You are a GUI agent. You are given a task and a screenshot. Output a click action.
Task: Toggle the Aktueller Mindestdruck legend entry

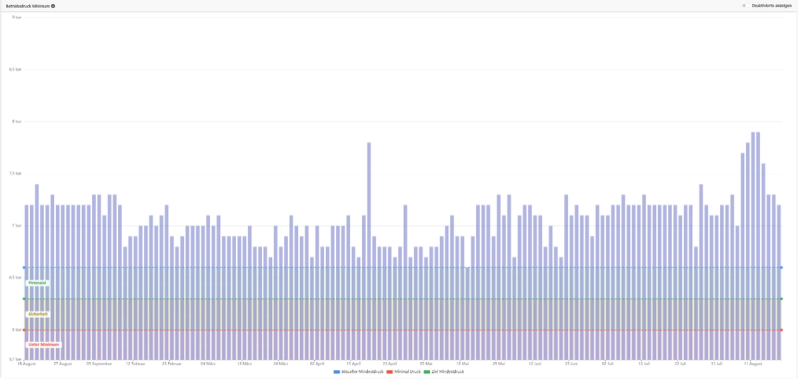[x=358, y=372]
